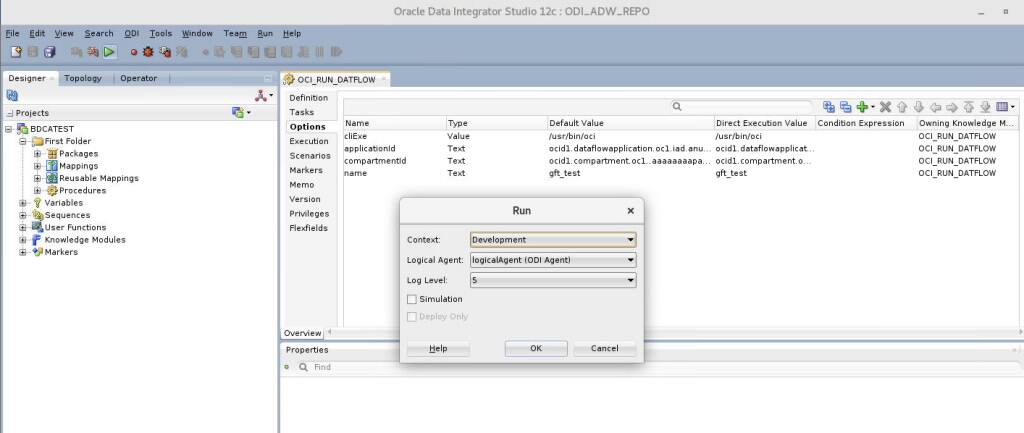Click the Move to Top icon in options toolbar
Image resolution: width=1024 pixels, height=433 pixels.
point(968,106)
